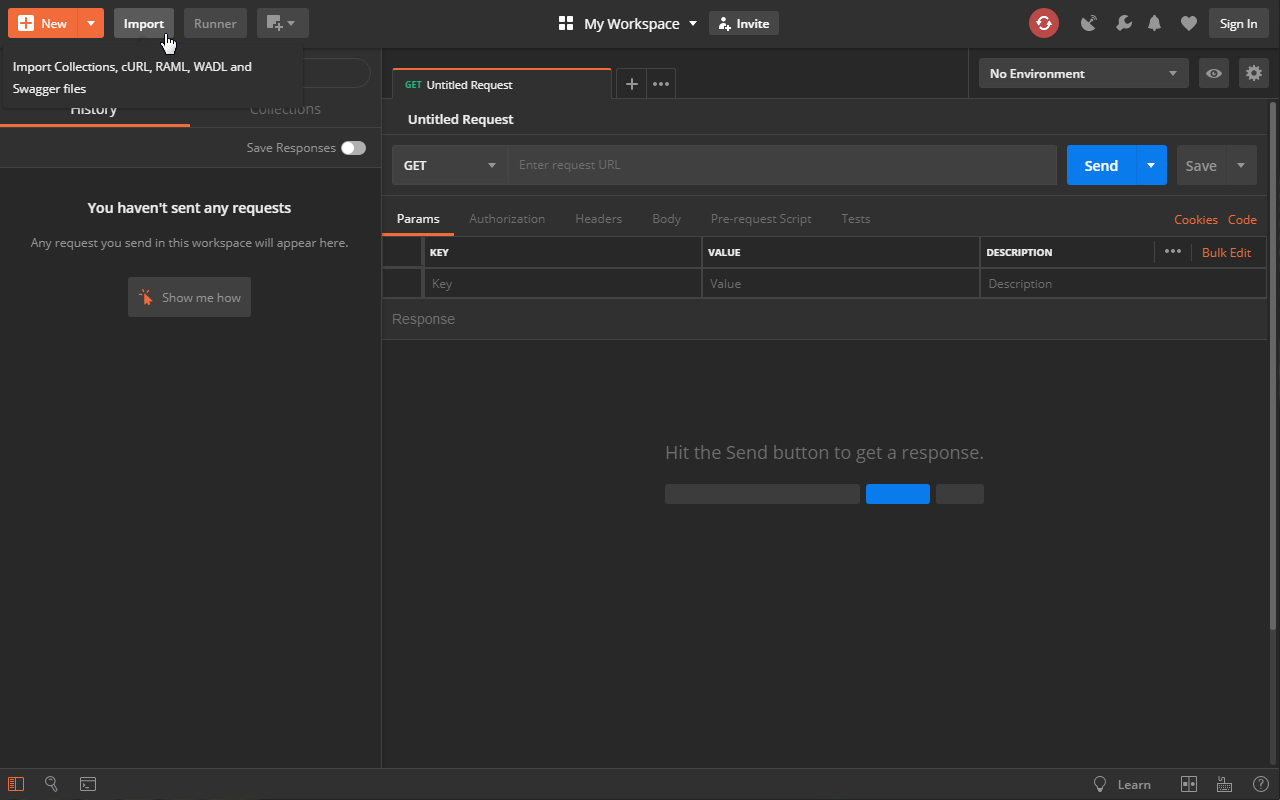This screenshot has height=800, width=1280.
Task: Click the Value input cell
Action: (x=841, y=283)
